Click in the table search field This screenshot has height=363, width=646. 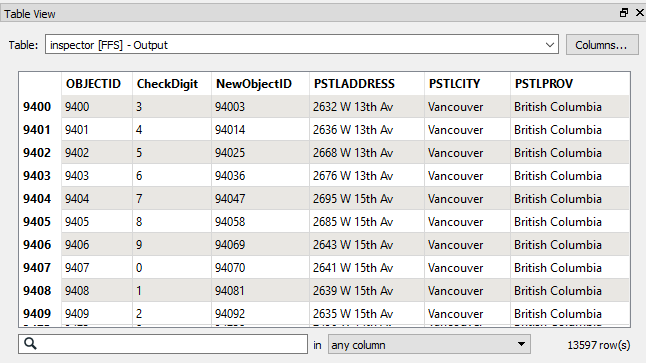(163, 344)
